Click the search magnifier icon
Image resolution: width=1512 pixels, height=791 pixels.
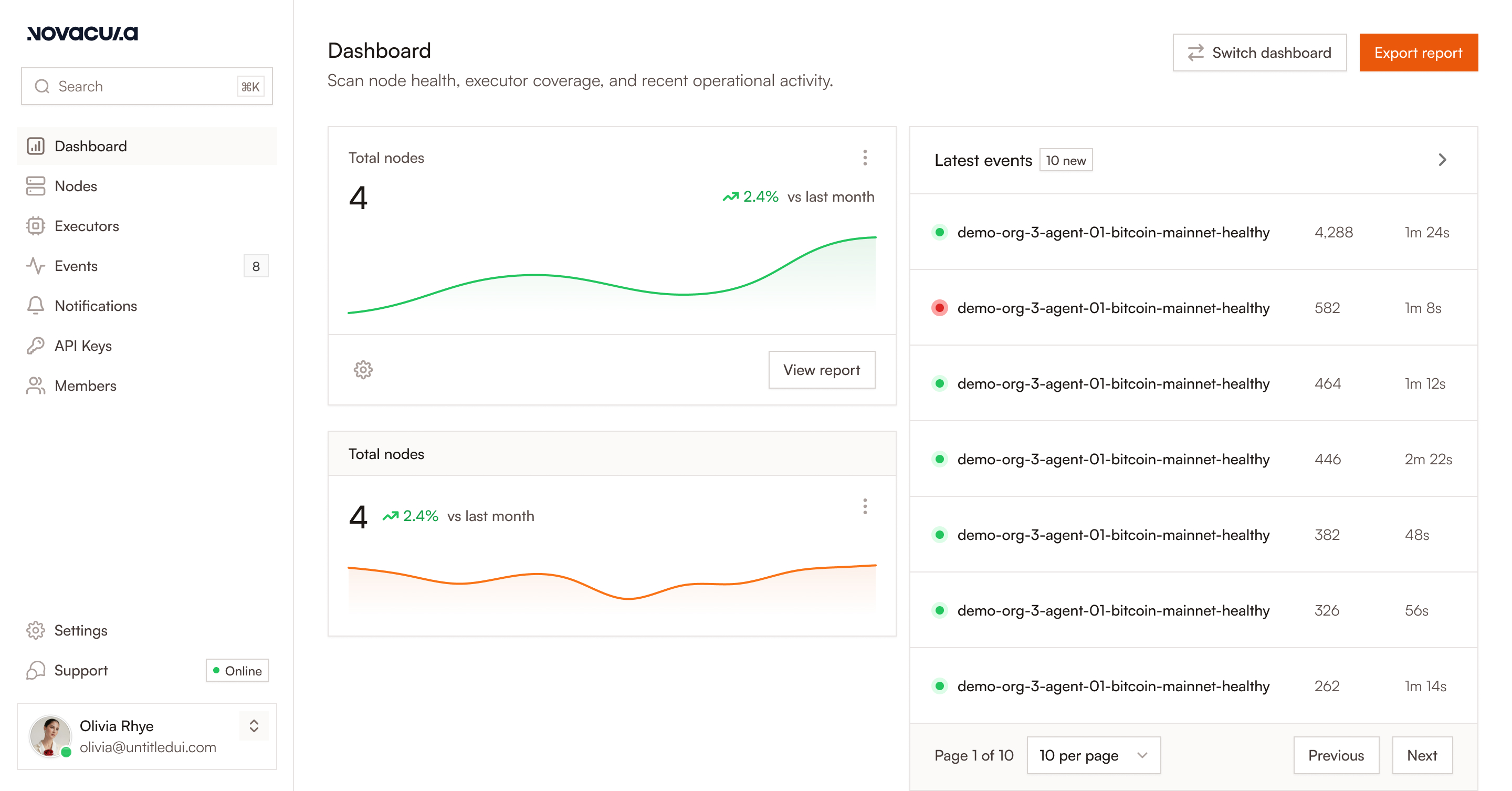(x=41, y=86)
